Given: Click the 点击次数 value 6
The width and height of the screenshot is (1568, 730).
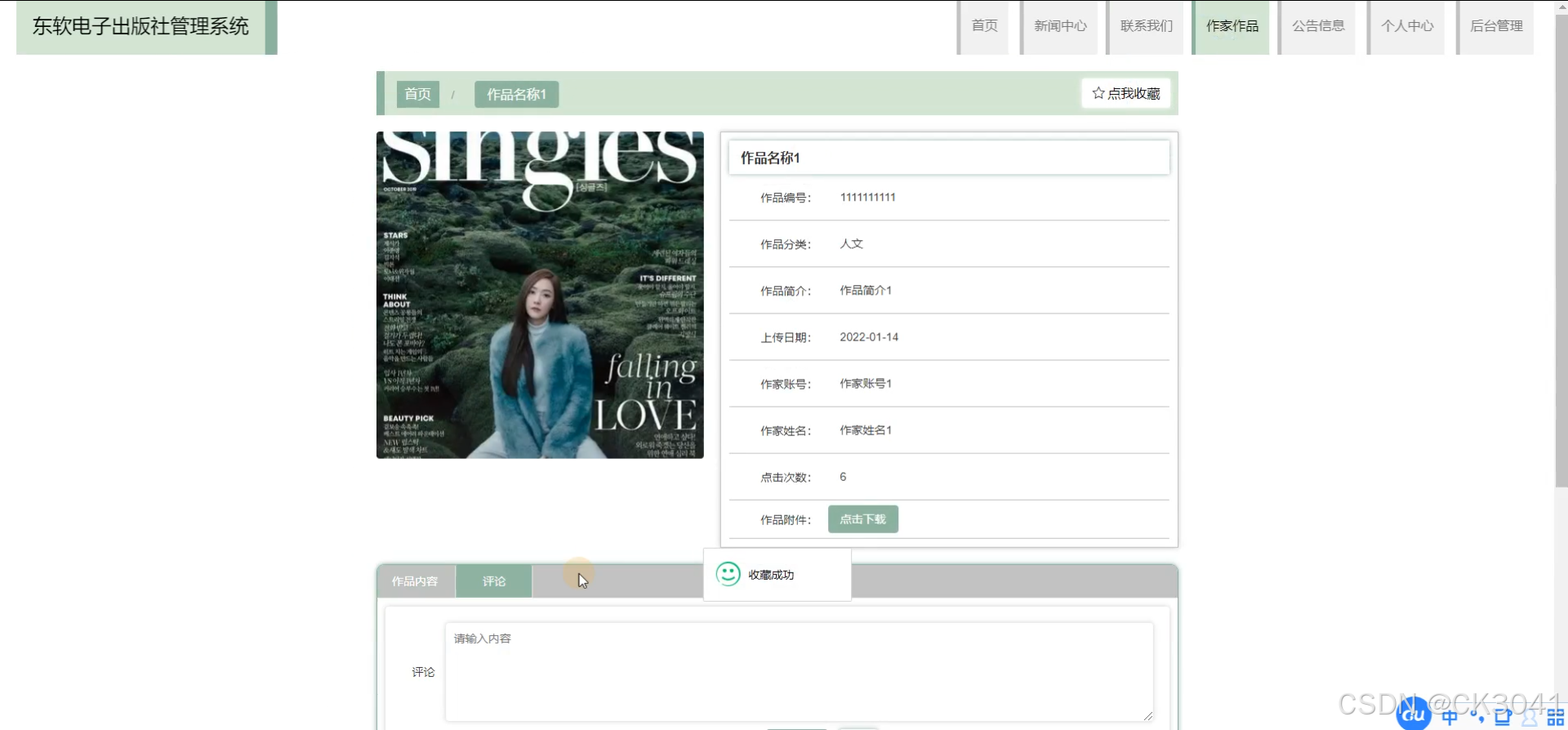Looking at the screenshot, I should tap(843, 477).
